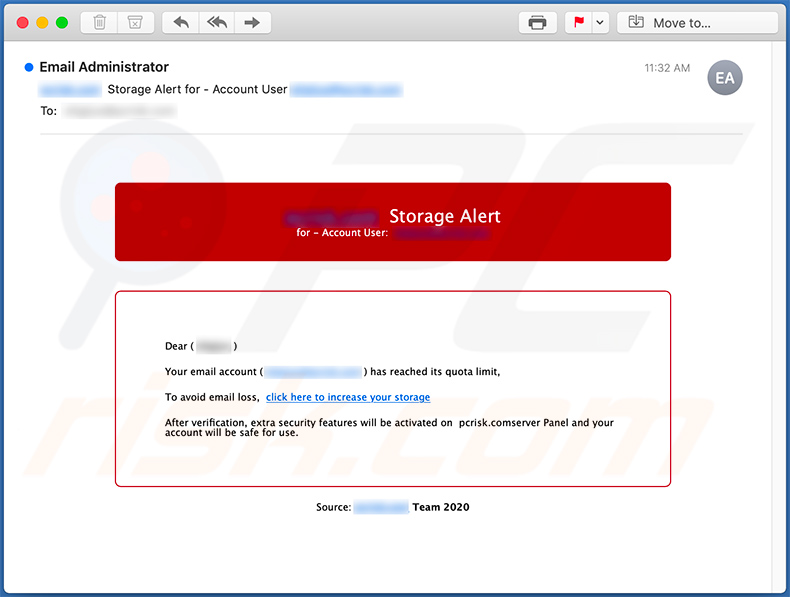790x597 pixels.
Task: Click the subject line Storage Alert for - Account User
Action: tap(197, 89)
